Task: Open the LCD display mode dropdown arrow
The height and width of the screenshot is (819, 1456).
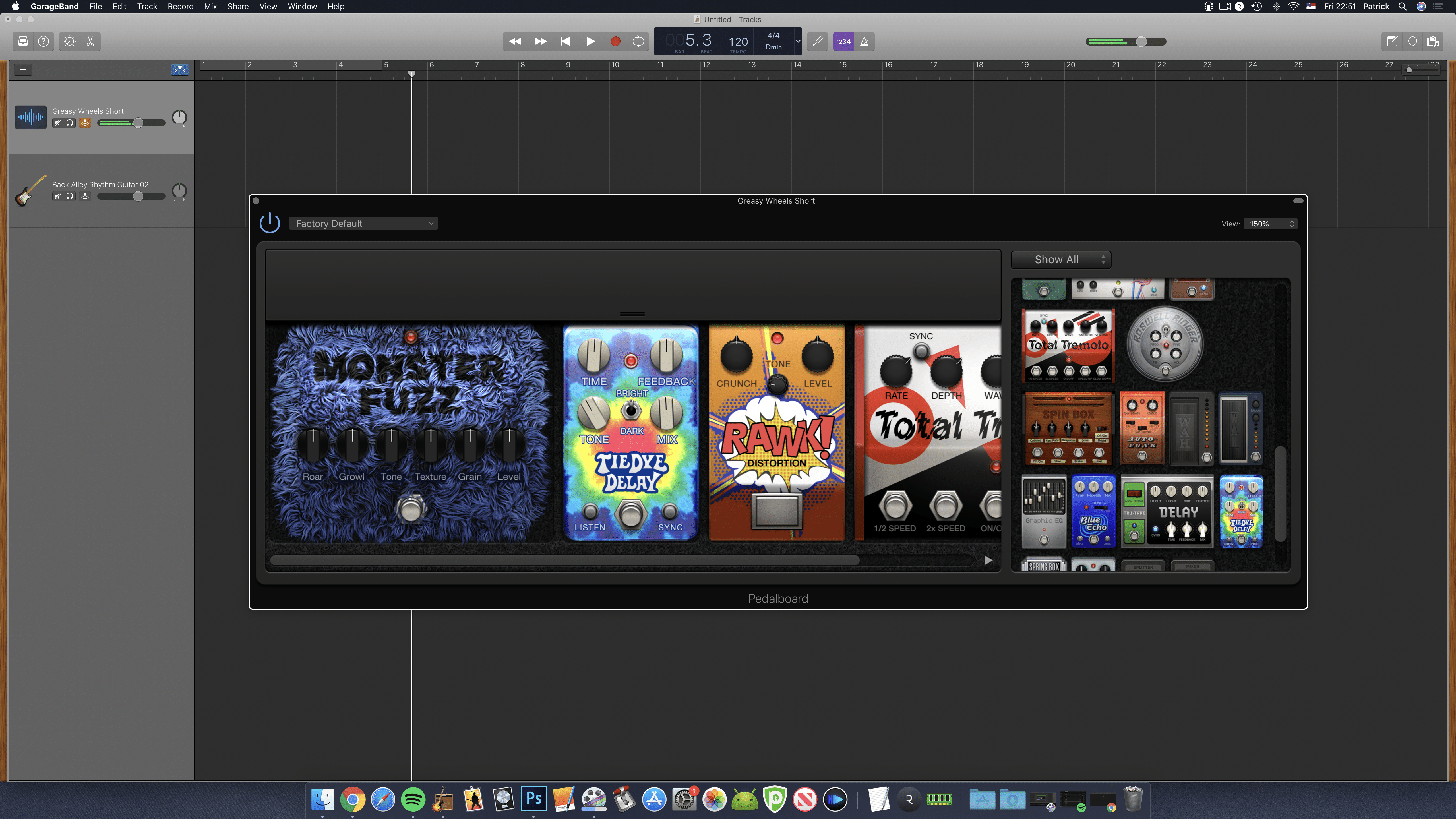Action: tap(797, 41)
